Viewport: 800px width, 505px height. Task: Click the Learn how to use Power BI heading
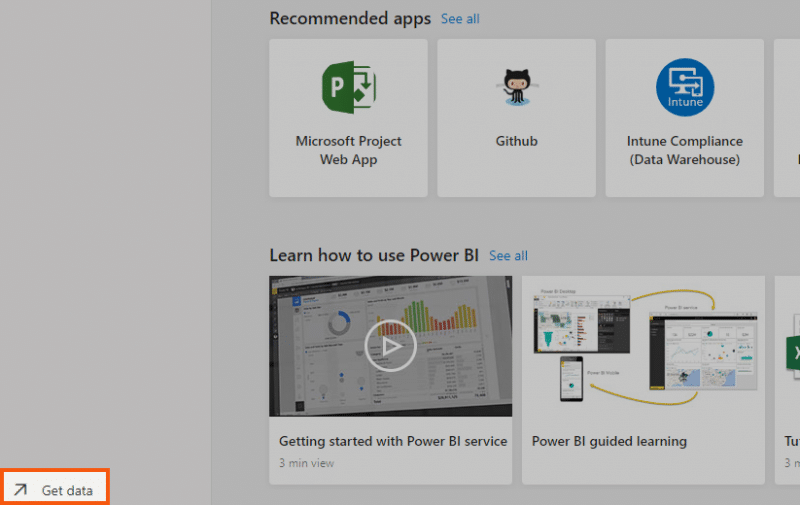pos(374,255)
